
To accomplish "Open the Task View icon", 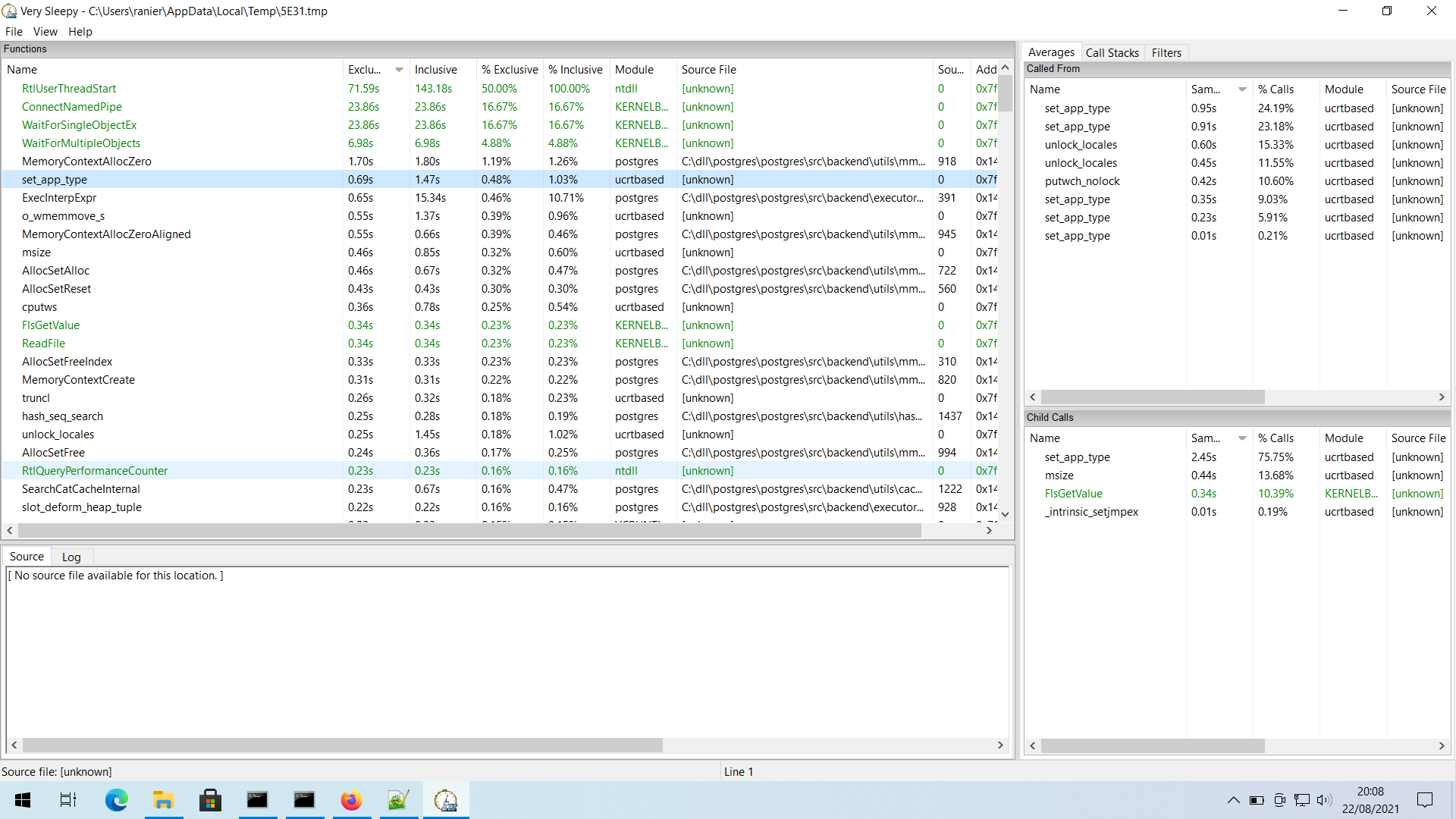I will pos(68,800).
